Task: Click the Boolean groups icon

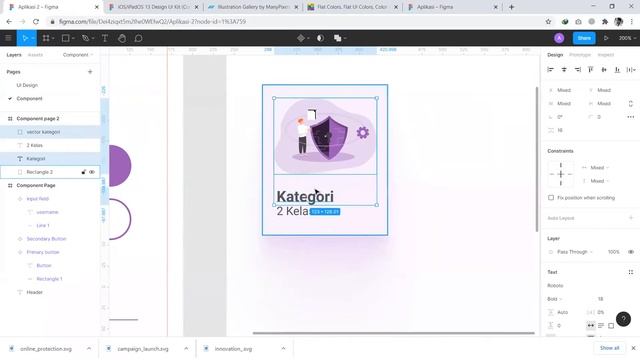Action: click(337, 38)
